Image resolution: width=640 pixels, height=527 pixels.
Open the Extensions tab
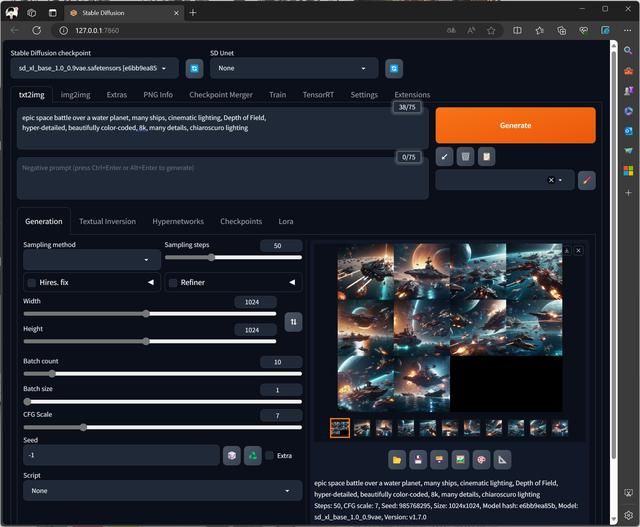(412, 94)
